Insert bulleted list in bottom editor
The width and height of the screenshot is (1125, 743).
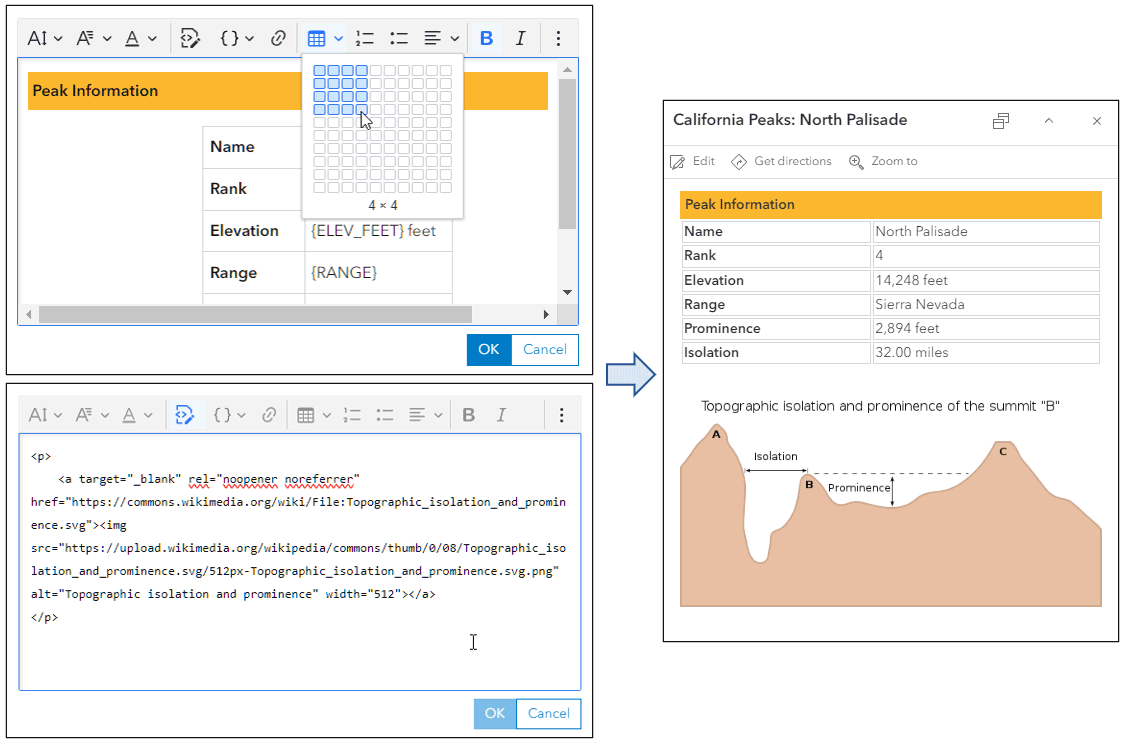point(385,415)
